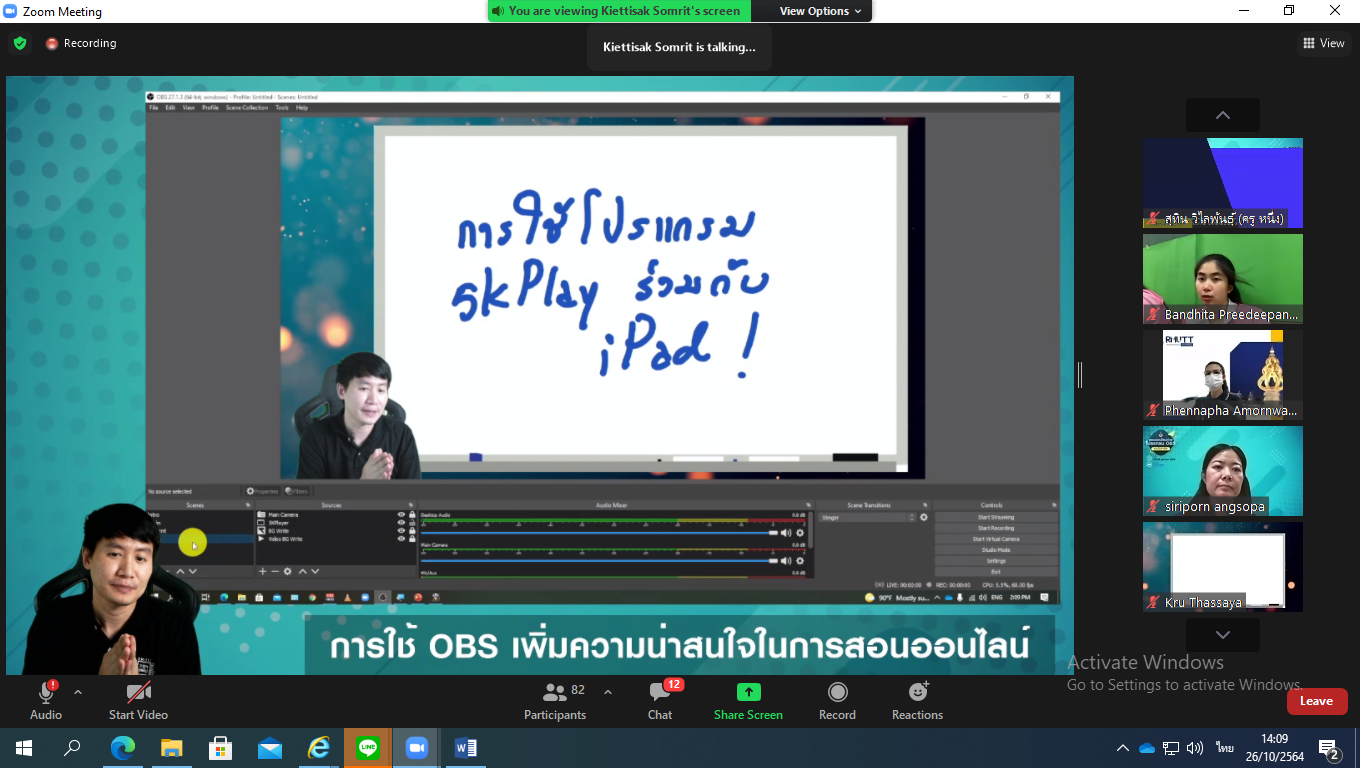Toggle lock on the SKPlayer source
The image size is (1360, 768).
[412, 523]
